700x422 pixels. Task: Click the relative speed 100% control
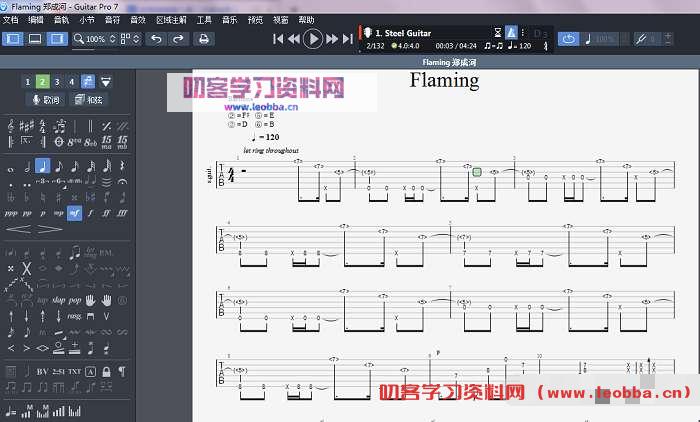click(x=603, y=39)
